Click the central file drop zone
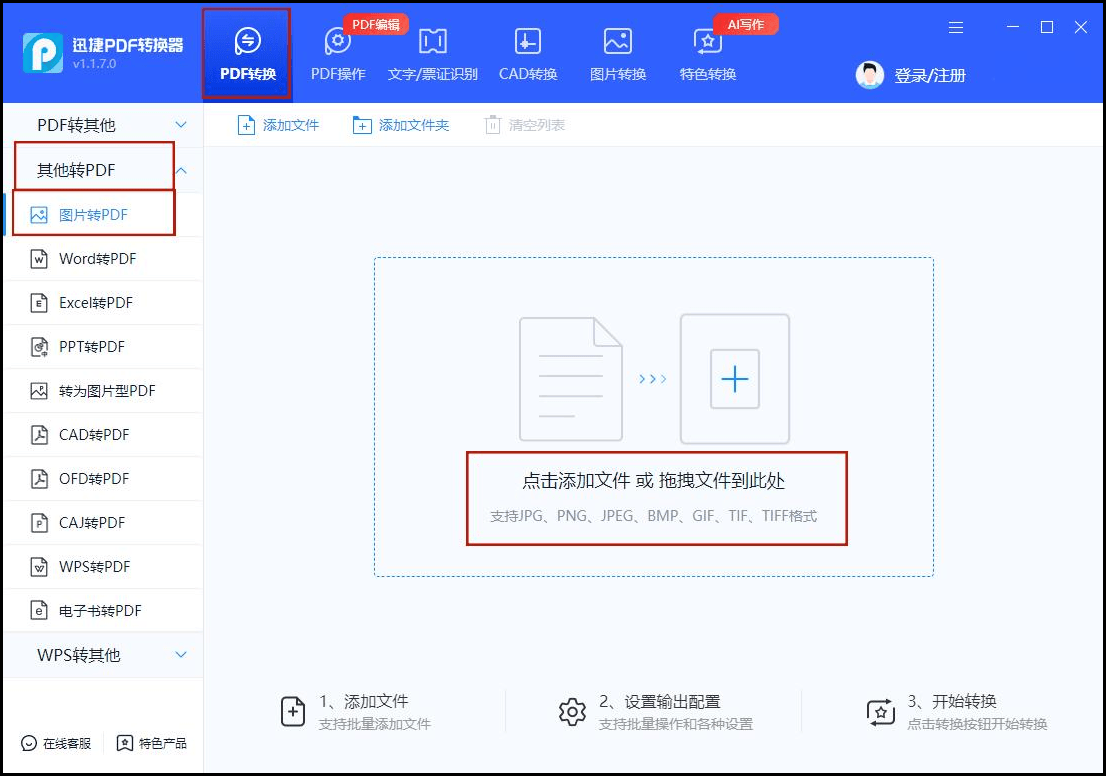The width and height of the screenshot is (1106, 776). pyautogui.click(x=655, y=415)
